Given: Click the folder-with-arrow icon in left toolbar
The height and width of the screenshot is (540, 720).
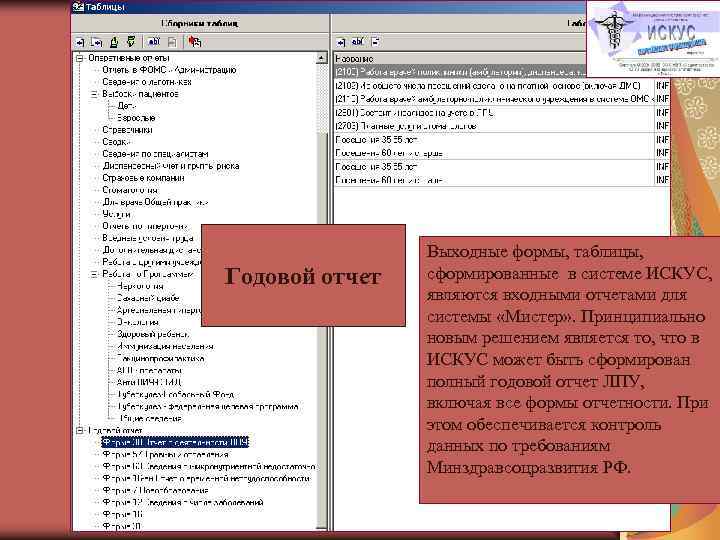Looking at the screenshot, I should [97, 42].
